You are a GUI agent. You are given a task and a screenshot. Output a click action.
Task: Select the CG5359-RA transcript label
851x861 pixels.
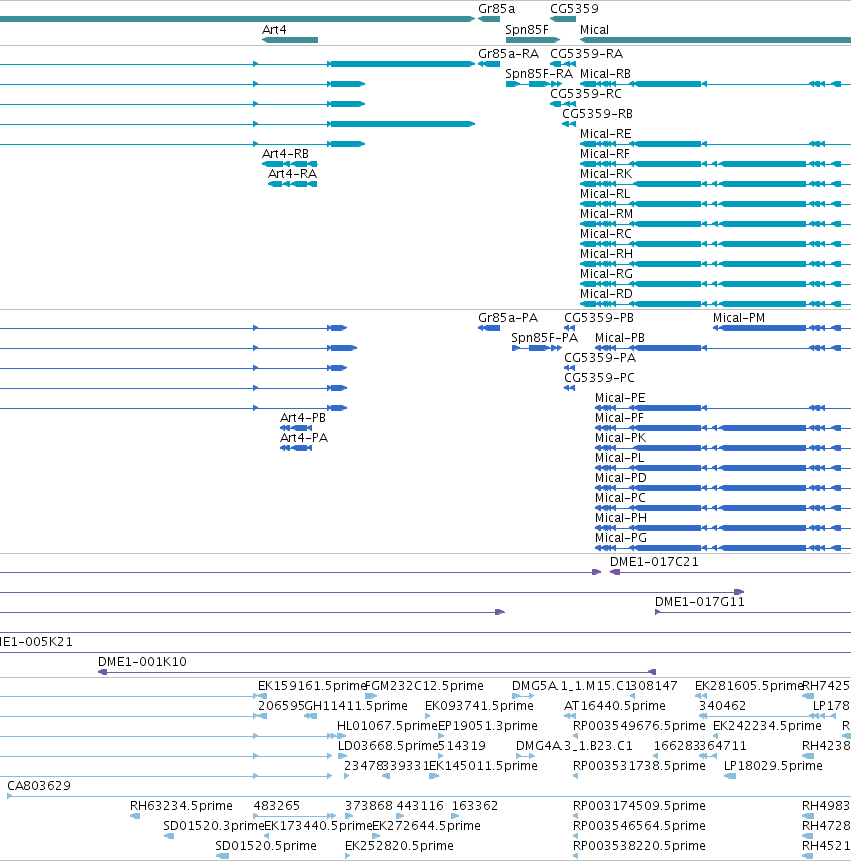click(586, 54)
